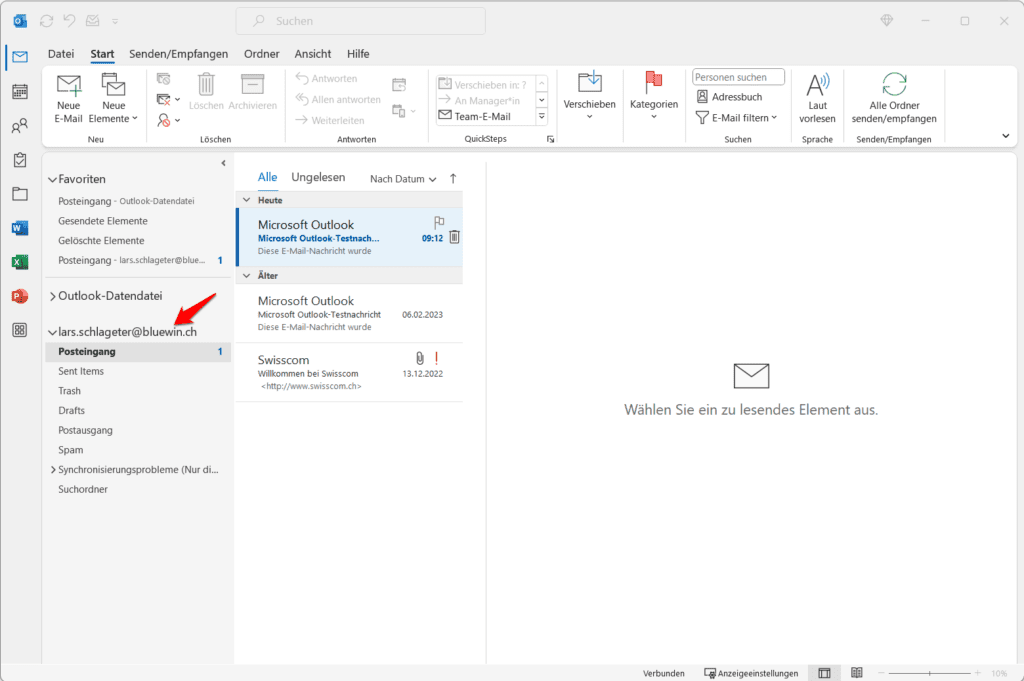The width and height of the screenshot is (1024, 681).
Task: Show only Ungelesen messages
Action: (x=318, y=177)
